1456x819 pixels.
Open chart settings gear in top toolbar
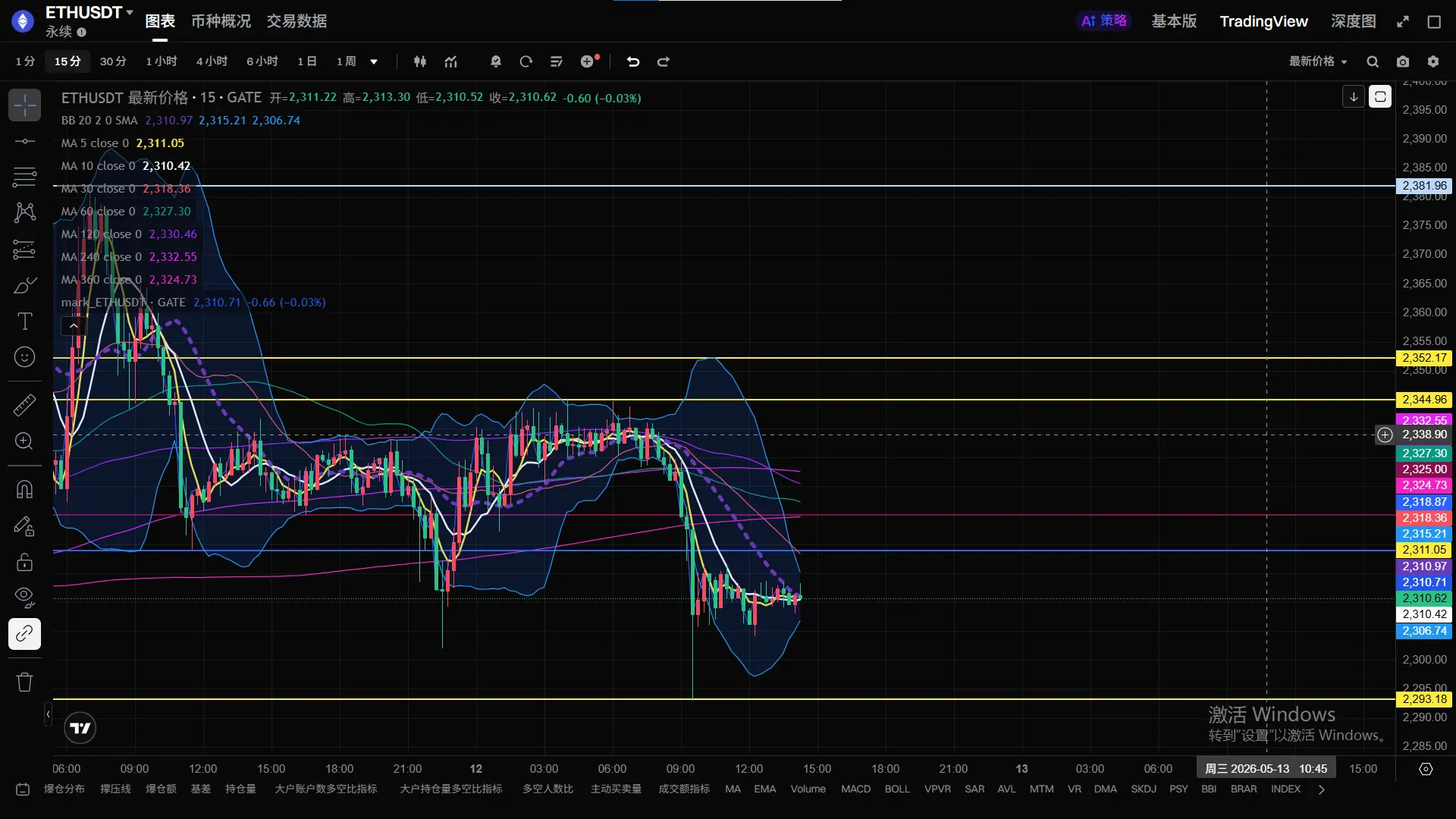tap(1433, 61)
